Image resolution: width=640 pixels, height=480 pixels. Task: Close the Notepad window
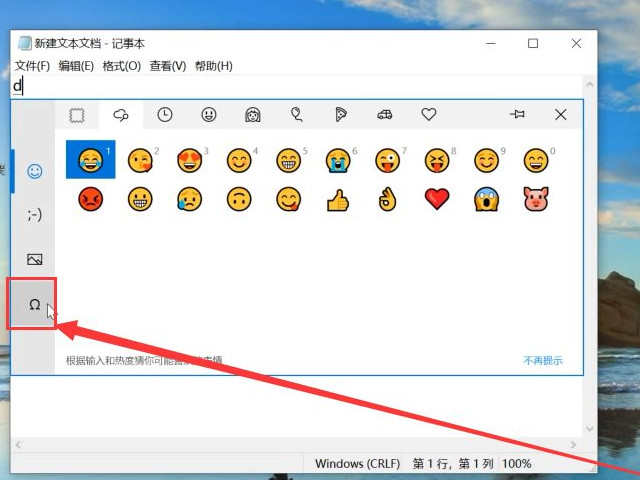click(576, 43)
